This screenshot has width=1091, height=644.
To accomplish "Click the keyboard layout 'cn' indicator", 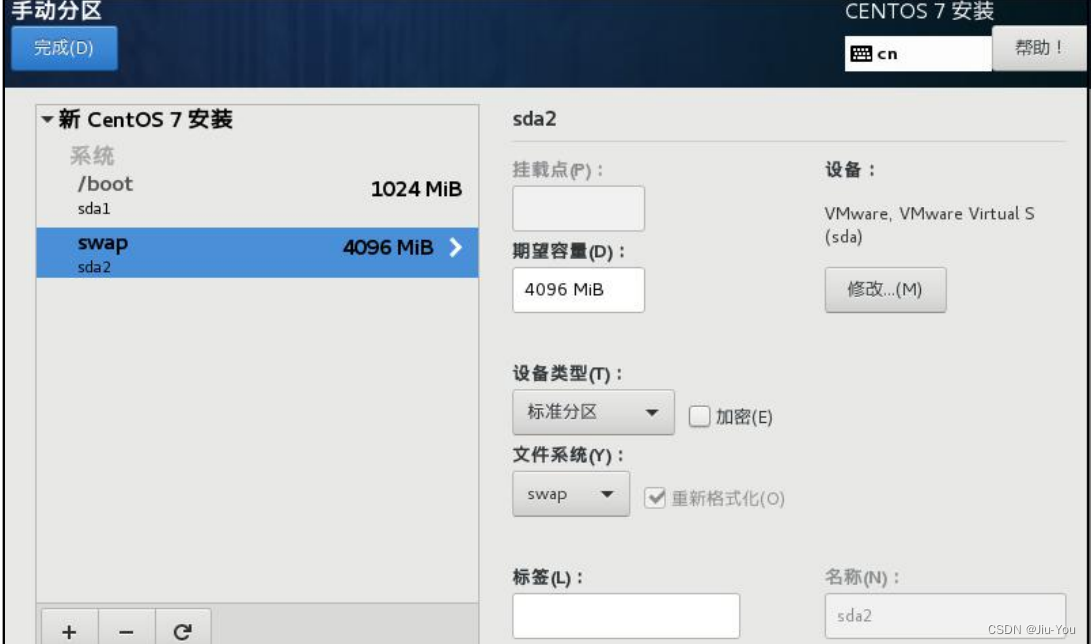I will [918, 52].
